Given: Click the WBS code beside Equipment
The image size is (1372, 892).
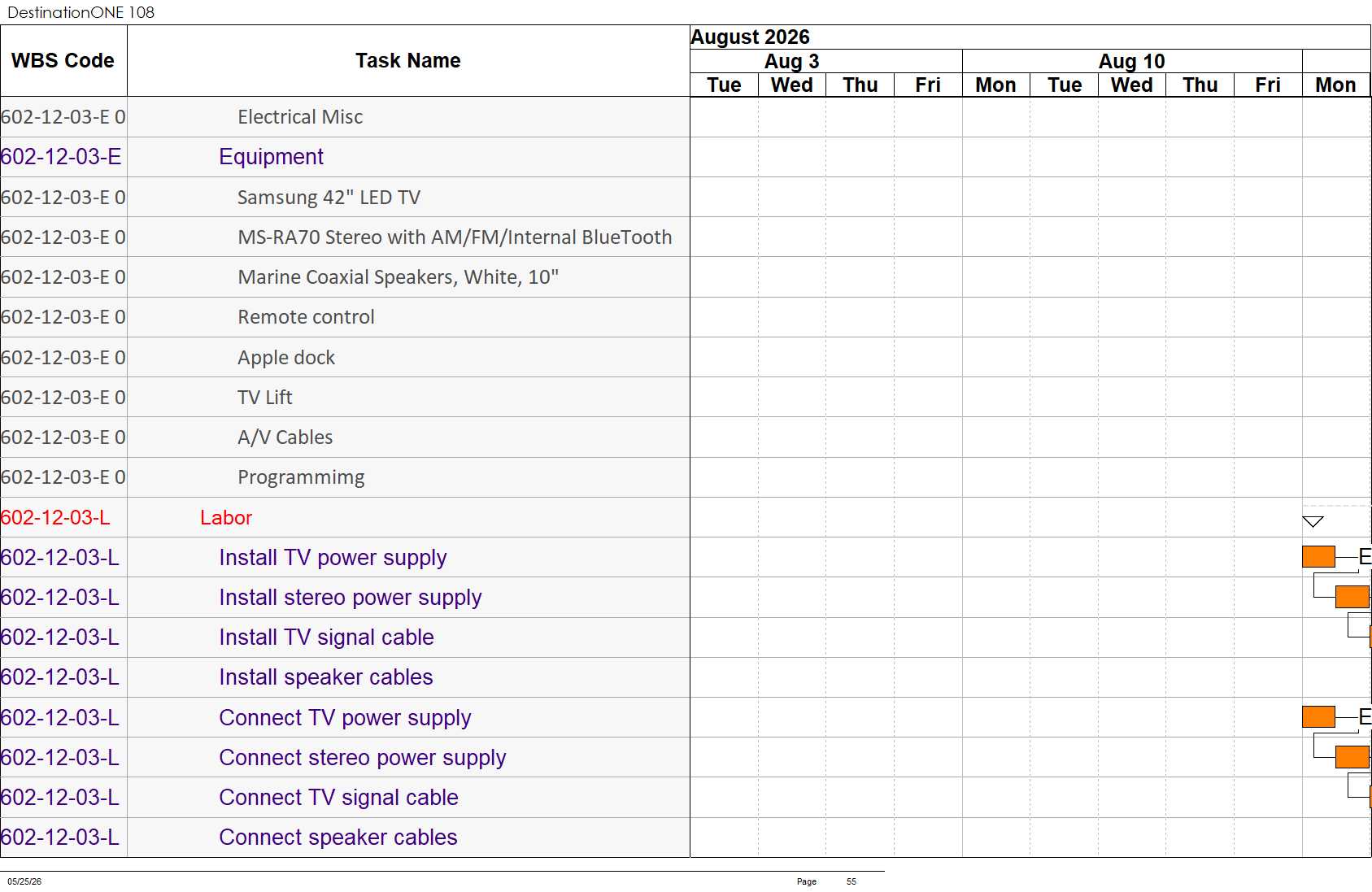Looking at the screenshot, I should tap(61, 157).
